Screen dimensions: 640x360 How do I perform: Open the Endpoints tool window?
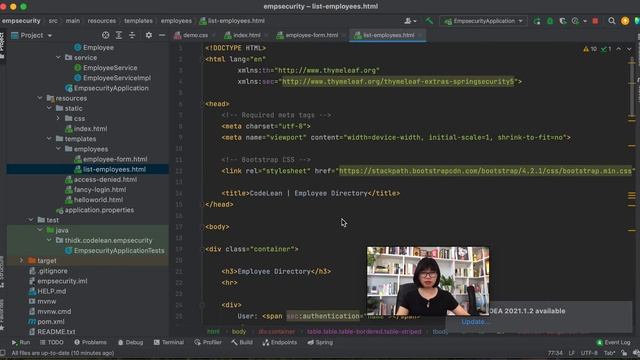tap(280, 342)
